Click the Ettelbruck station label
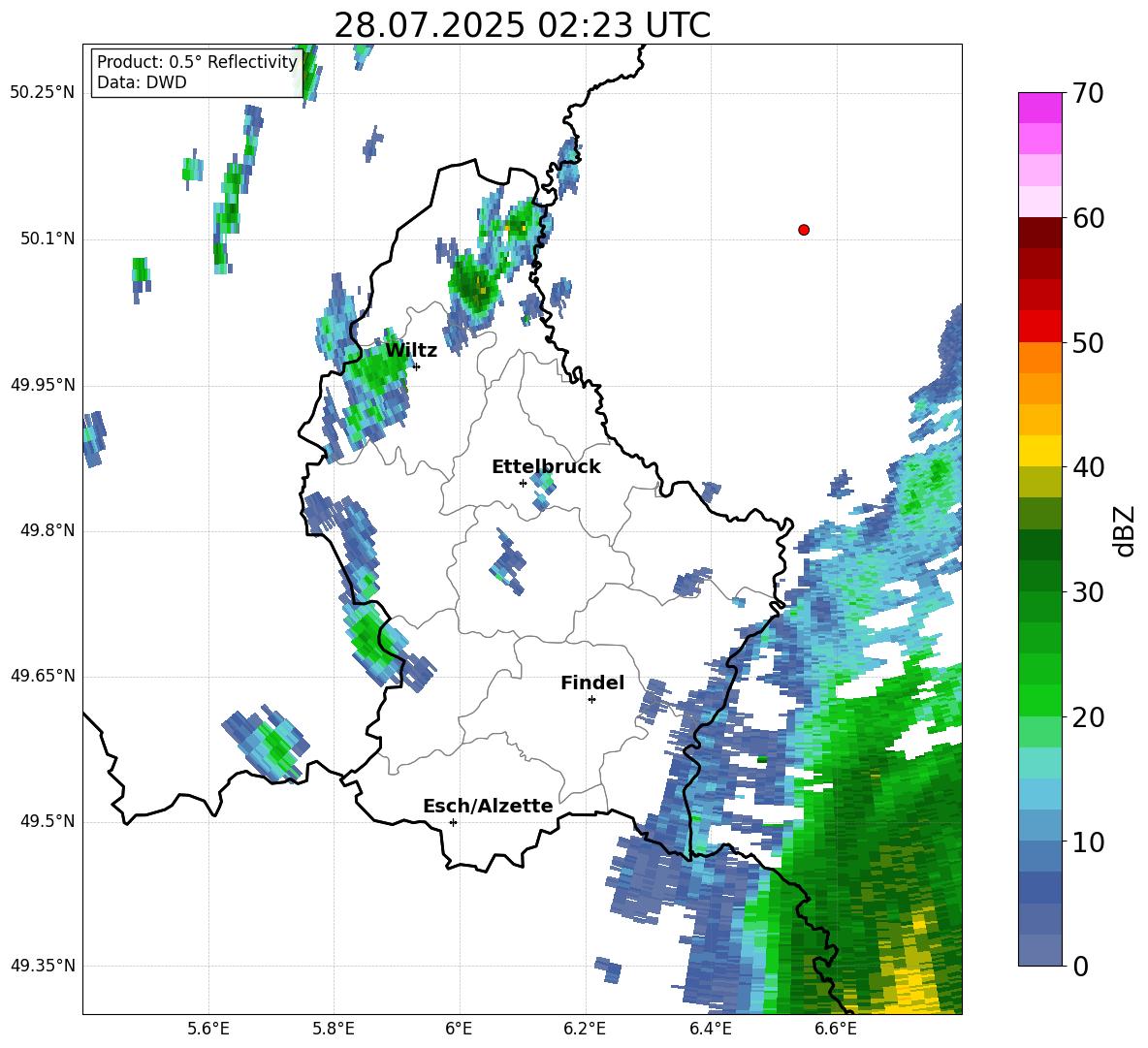The height and width of the screenshot is (1048, 1148). click(546, 467)
